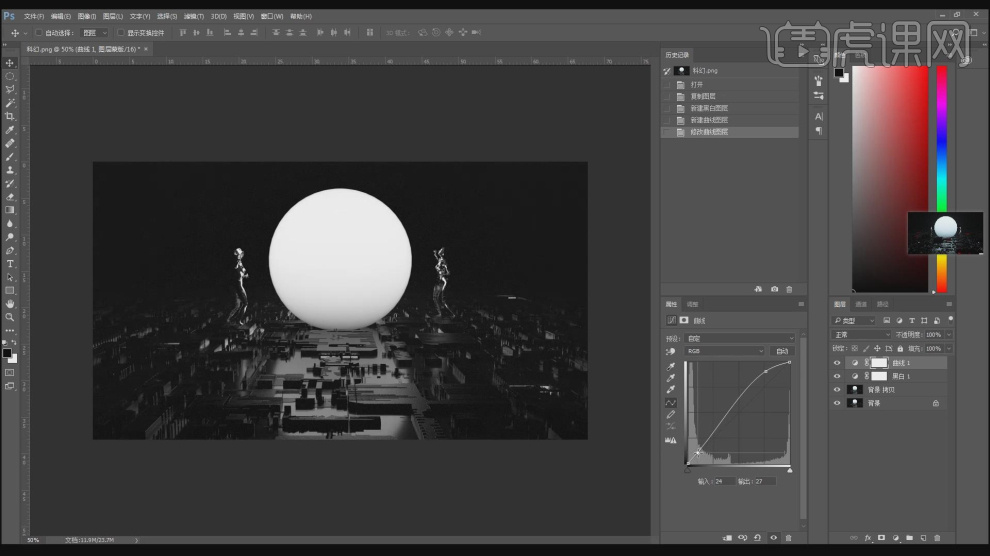Select the Move tool in the toolbar
Image resolution: width=990 pixels, height=556 pixels.
pos(10,62)
